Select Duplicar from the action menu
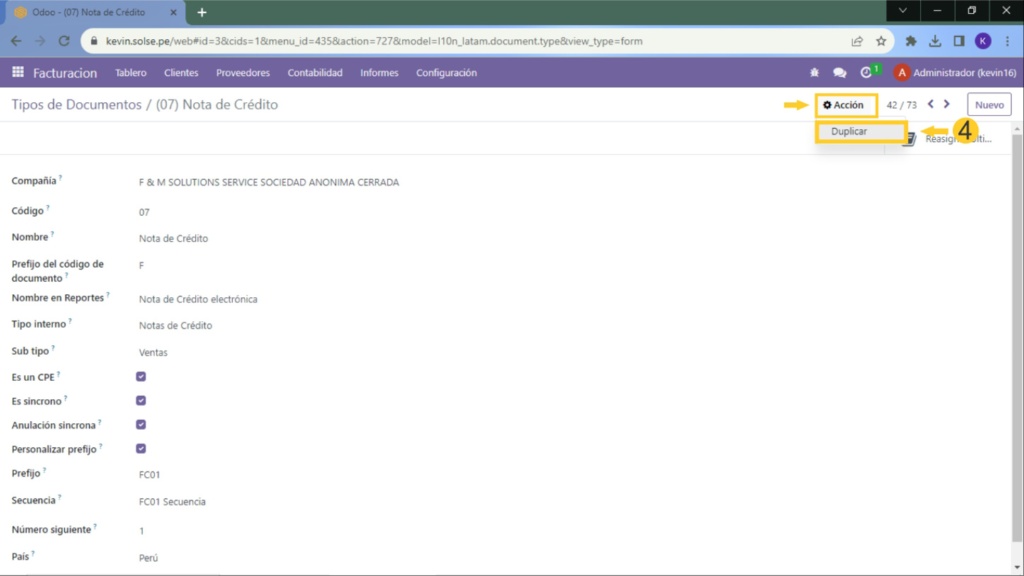The image size is (1024, 576). tap(849, 132)
